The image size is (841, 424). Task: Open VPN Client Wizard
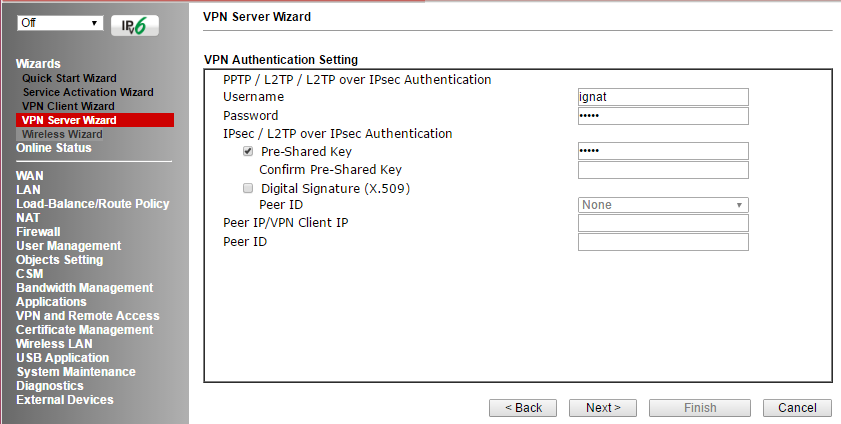coord(68,106)
